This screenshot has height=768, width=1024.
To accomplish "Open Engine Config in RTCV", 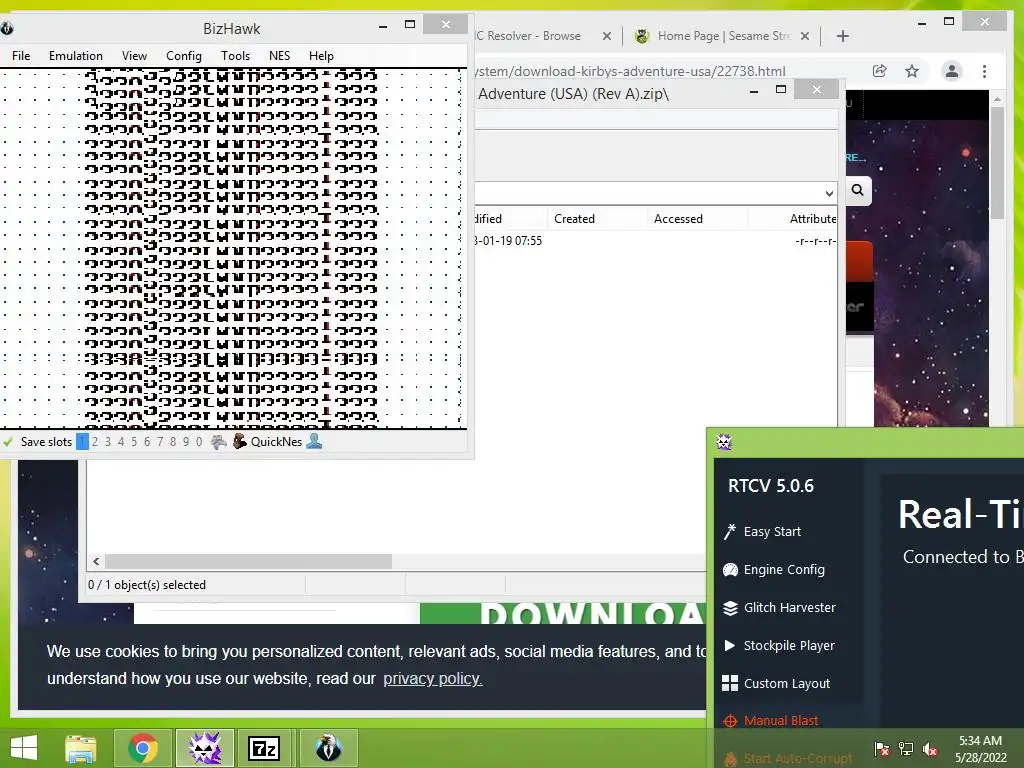I will click(x=784, y=569).
